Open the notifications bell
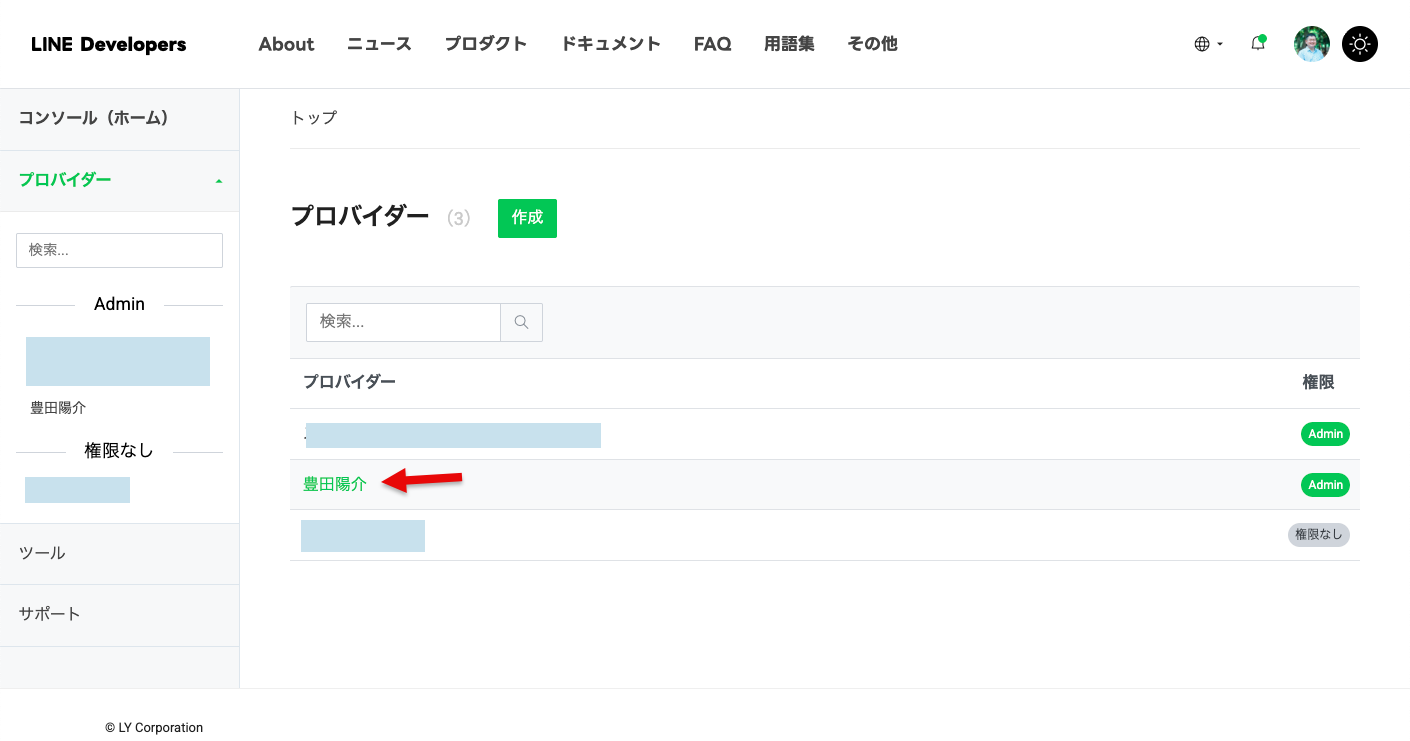The width and height of the screenshot is (1410, 741). click(1258, 44)
